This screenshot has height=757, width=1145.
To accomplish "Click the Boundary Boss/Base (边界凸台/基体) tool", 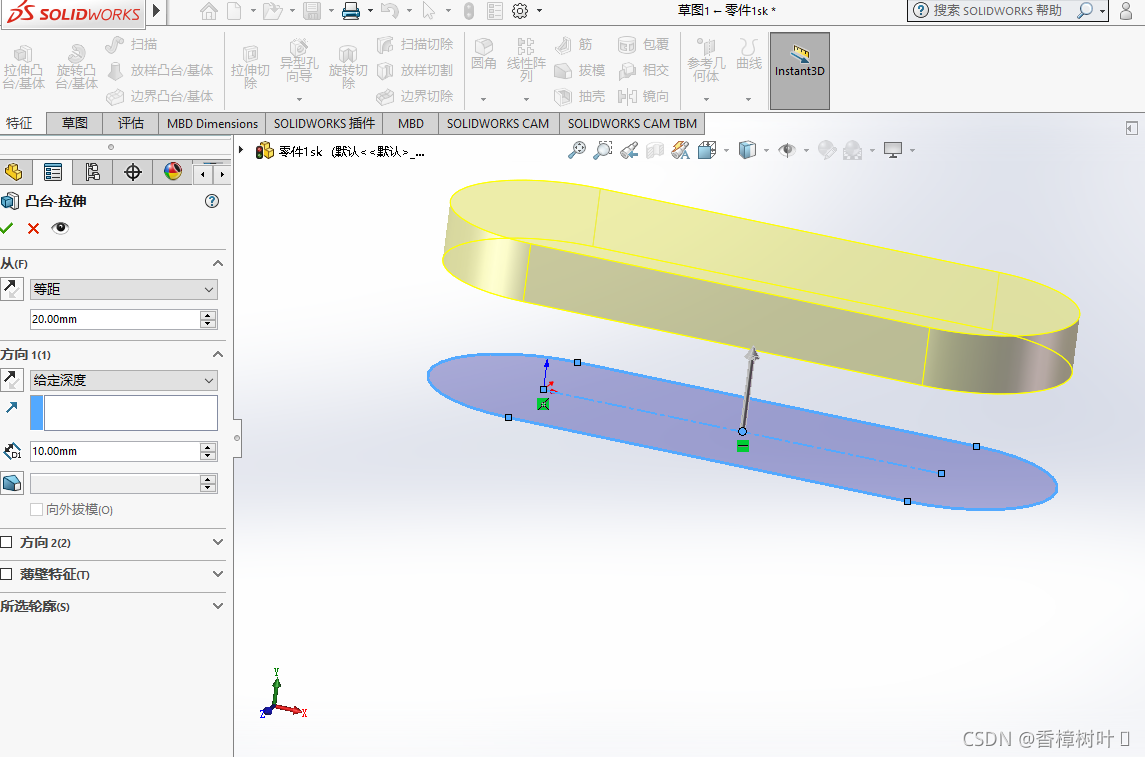I will (160, 96).
